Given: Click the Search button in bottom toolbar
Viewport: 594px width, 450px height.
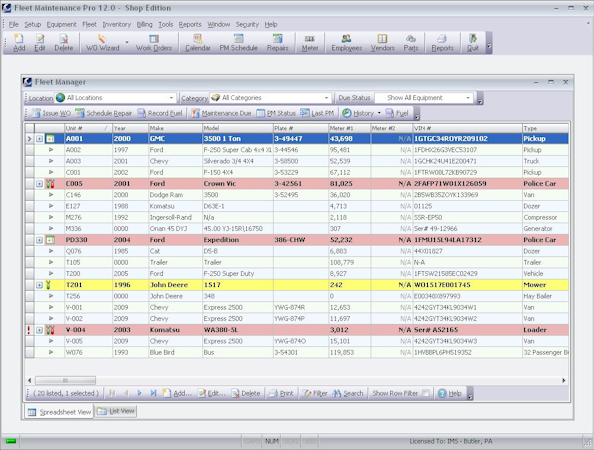Looking at the screenshot, I should point(348,393).
